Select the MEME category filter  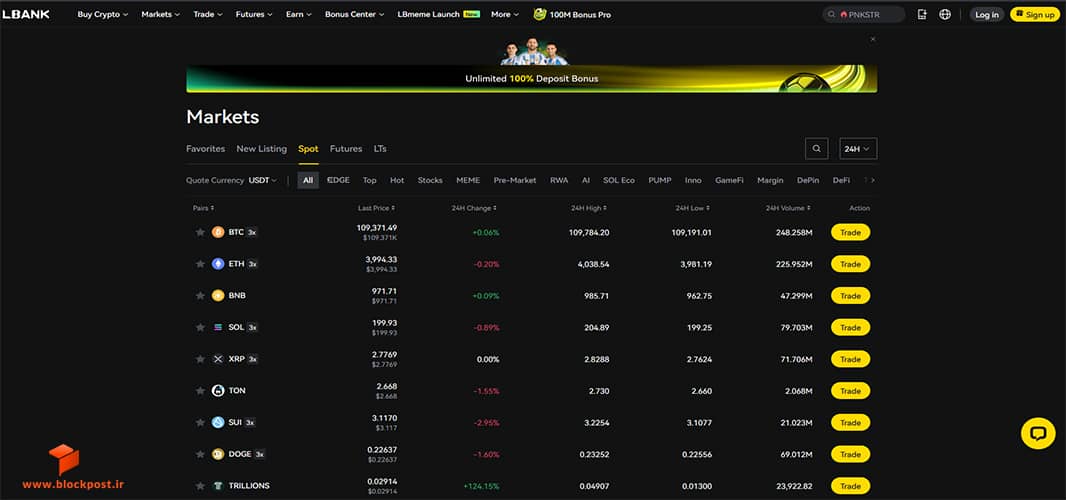tap(468, 180)
